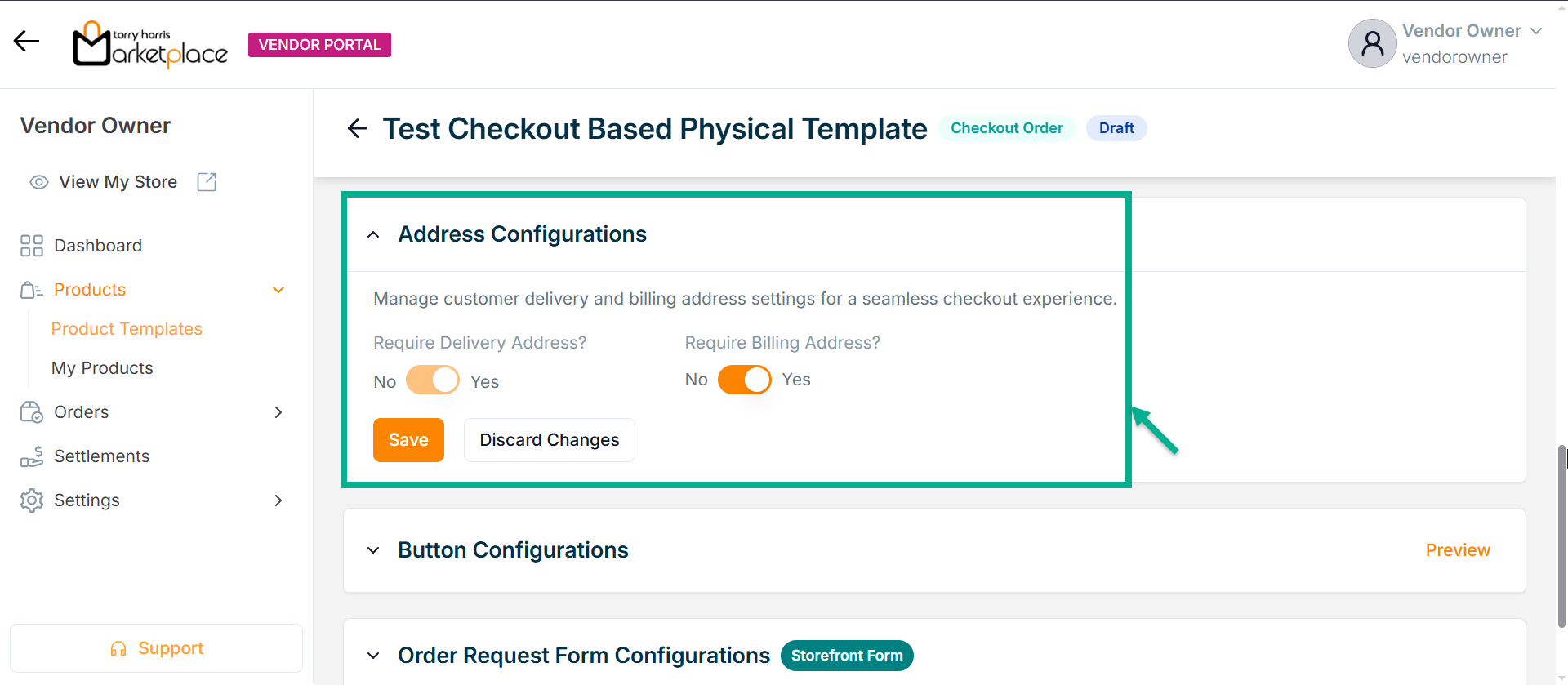Click the Discard Changes button
The height and width of the screenshot is (685, 1568).
(x=549, y=440)
